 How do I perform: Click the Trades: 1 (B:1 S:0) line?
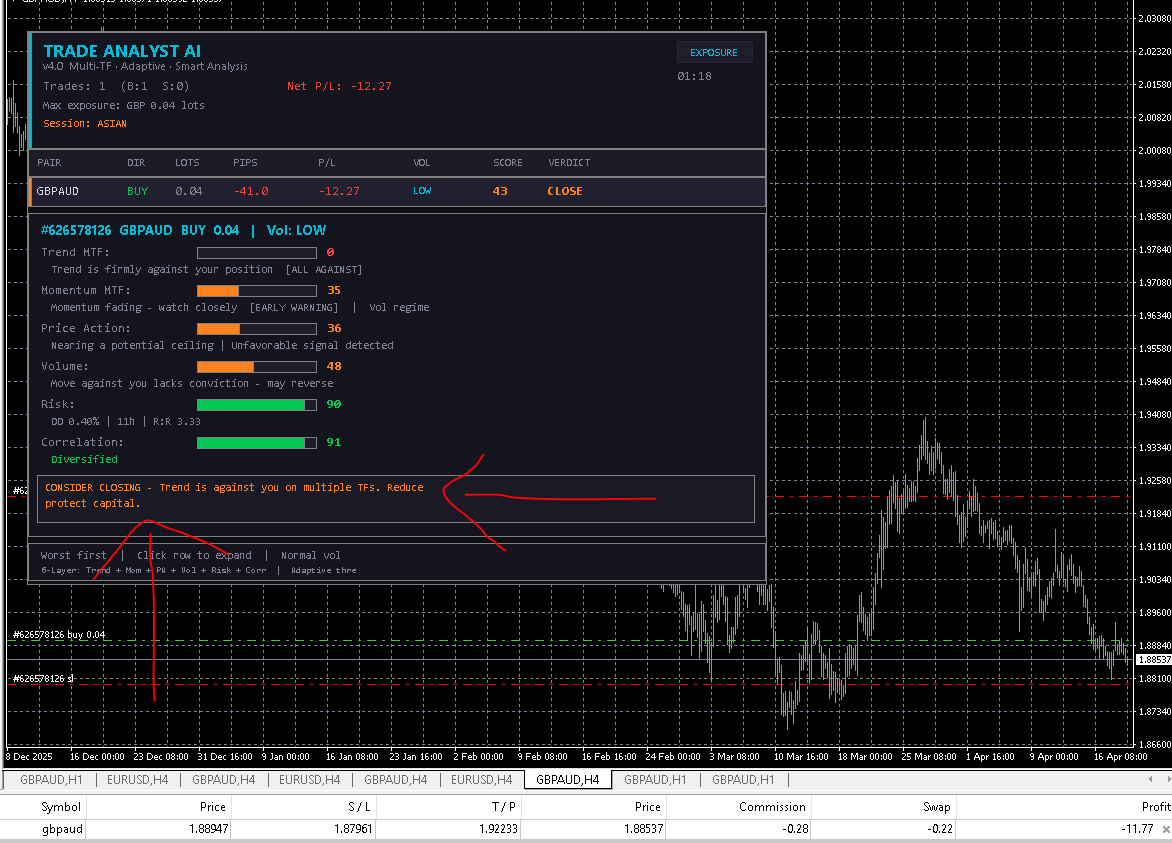point(116,86)
